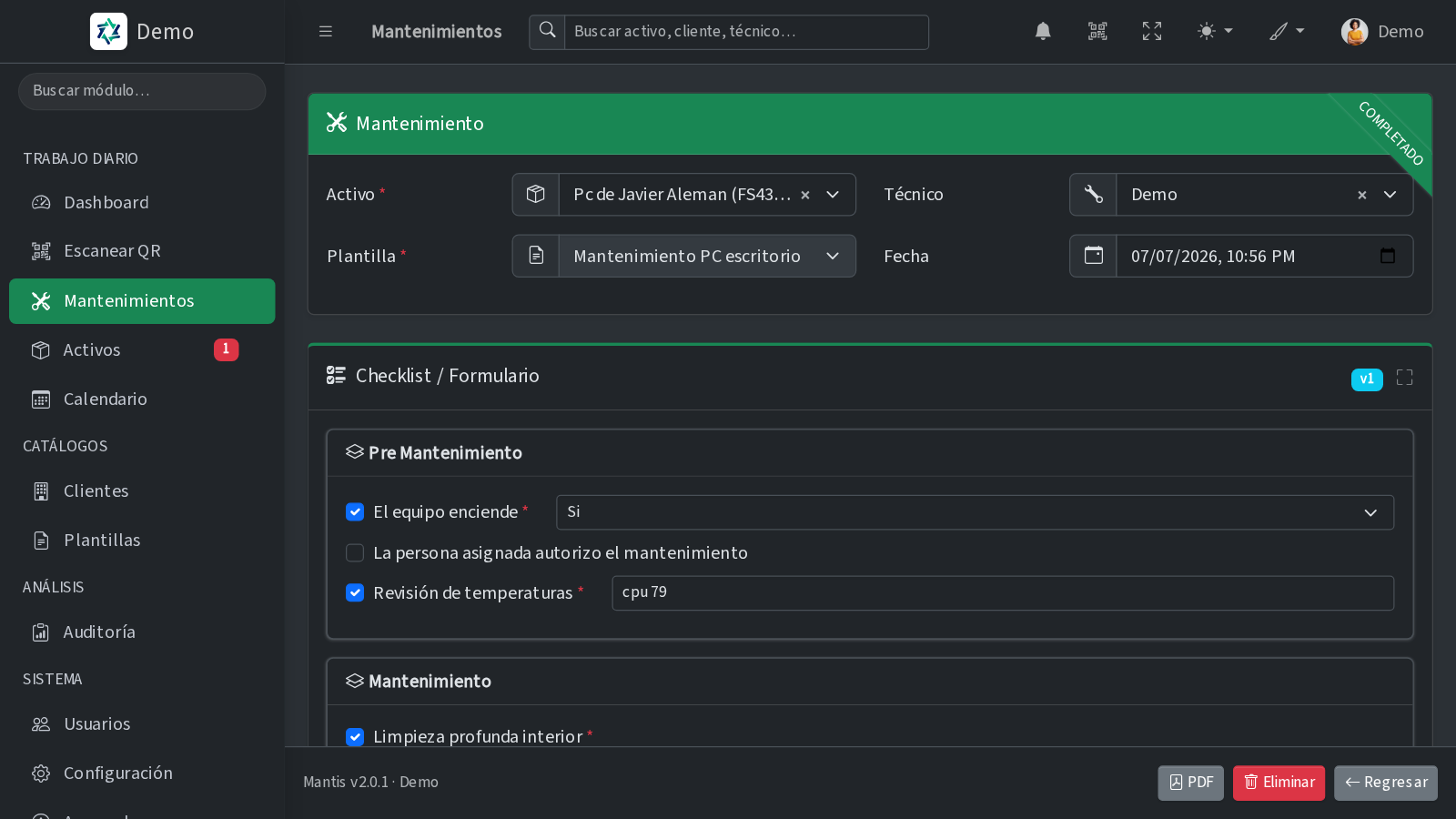Open Escanear QR in sidebar
Screen dimensions: 1456x819
pyautogui.click(x=142, y=251)
